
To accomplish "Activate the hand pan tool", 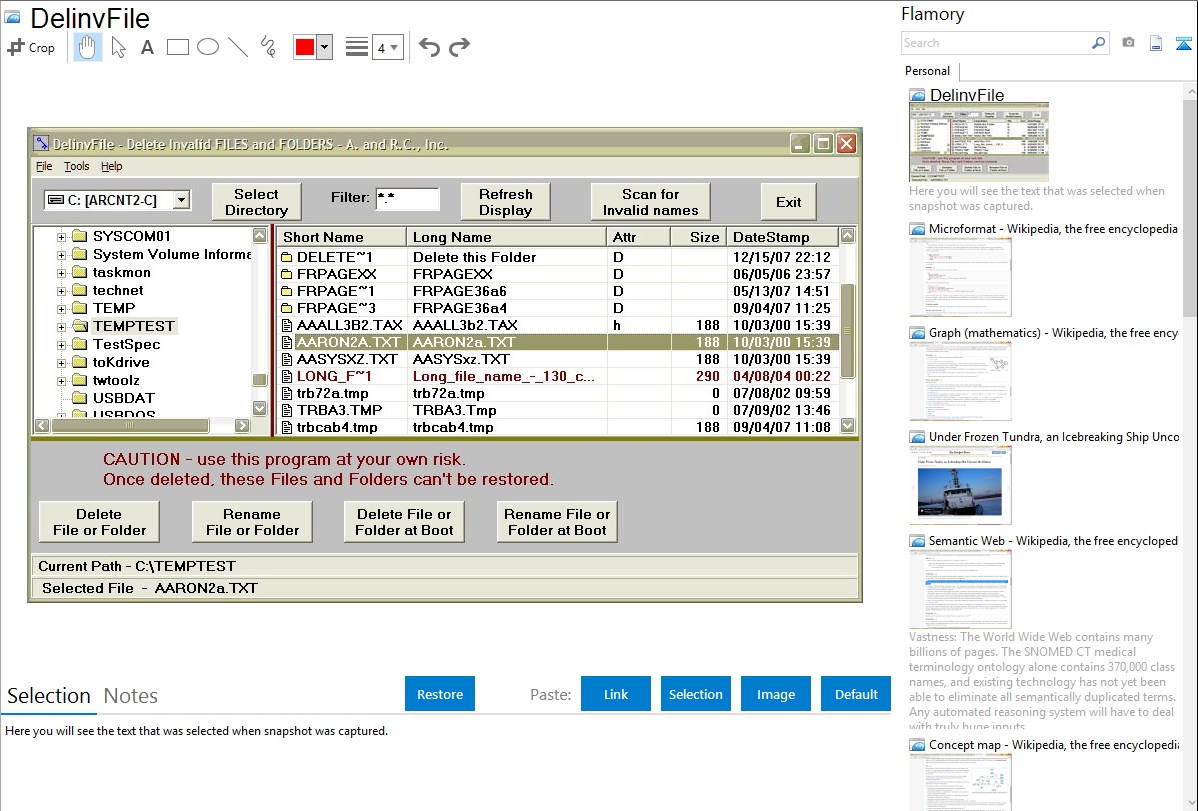I will [88, 47].
